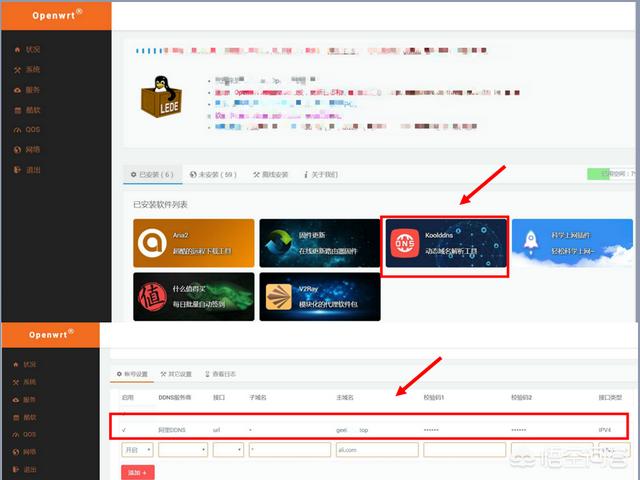Open the Koolddns DNS plugin icon
The width and height of the screenshot is (640, 480).
[404, 243]
